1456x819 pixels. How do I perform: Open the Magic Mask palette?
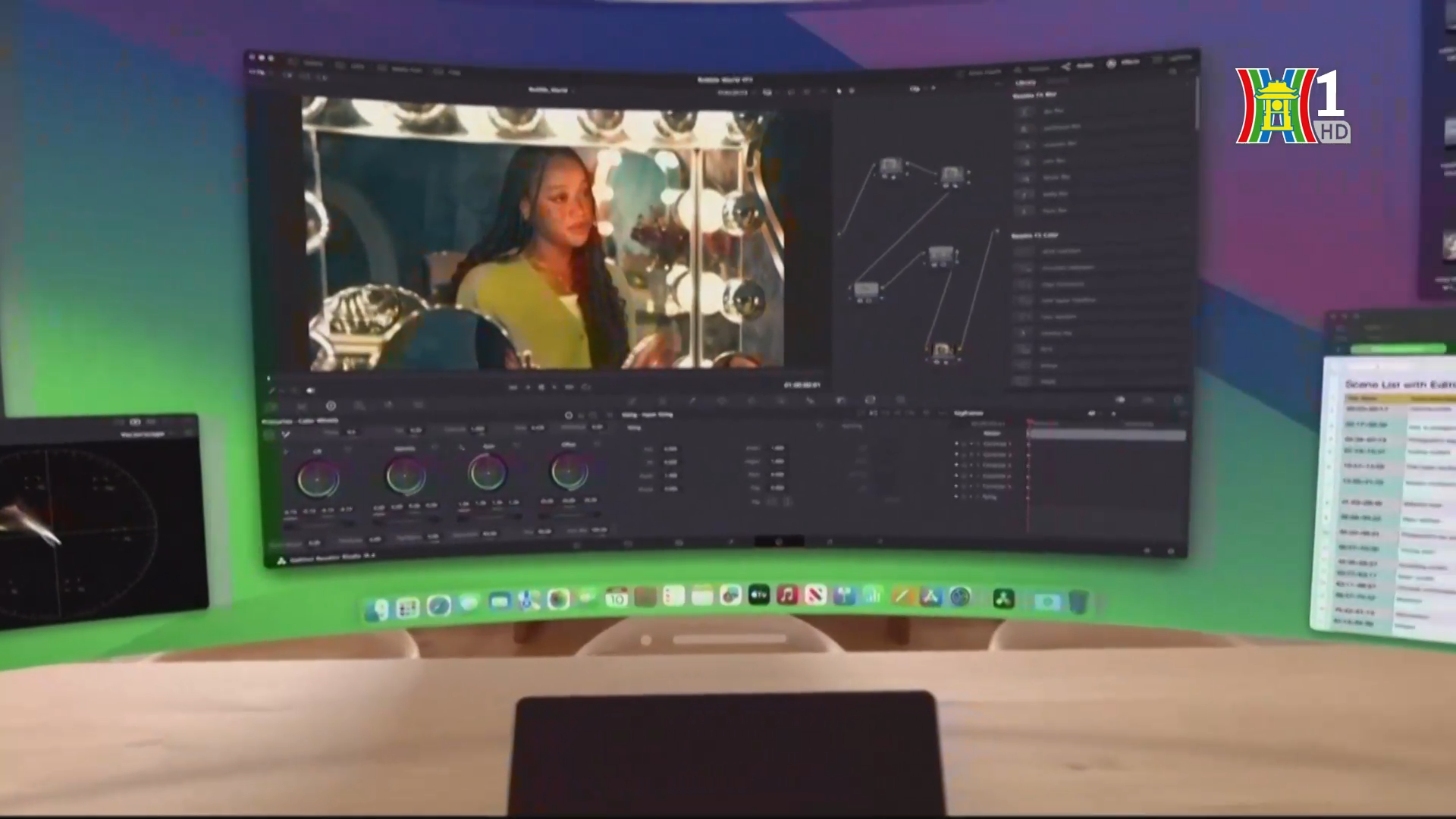pyautogui.click(x=780, y=400)
